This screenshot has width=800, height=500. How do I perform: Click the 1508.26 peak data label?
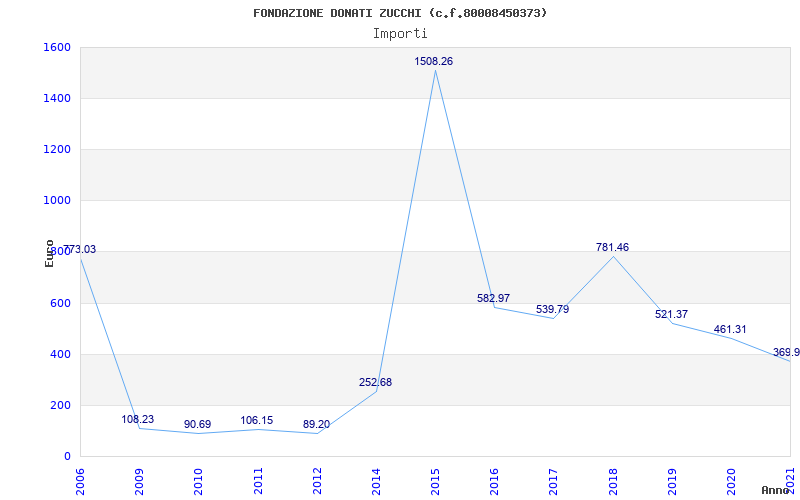point(434,62)
